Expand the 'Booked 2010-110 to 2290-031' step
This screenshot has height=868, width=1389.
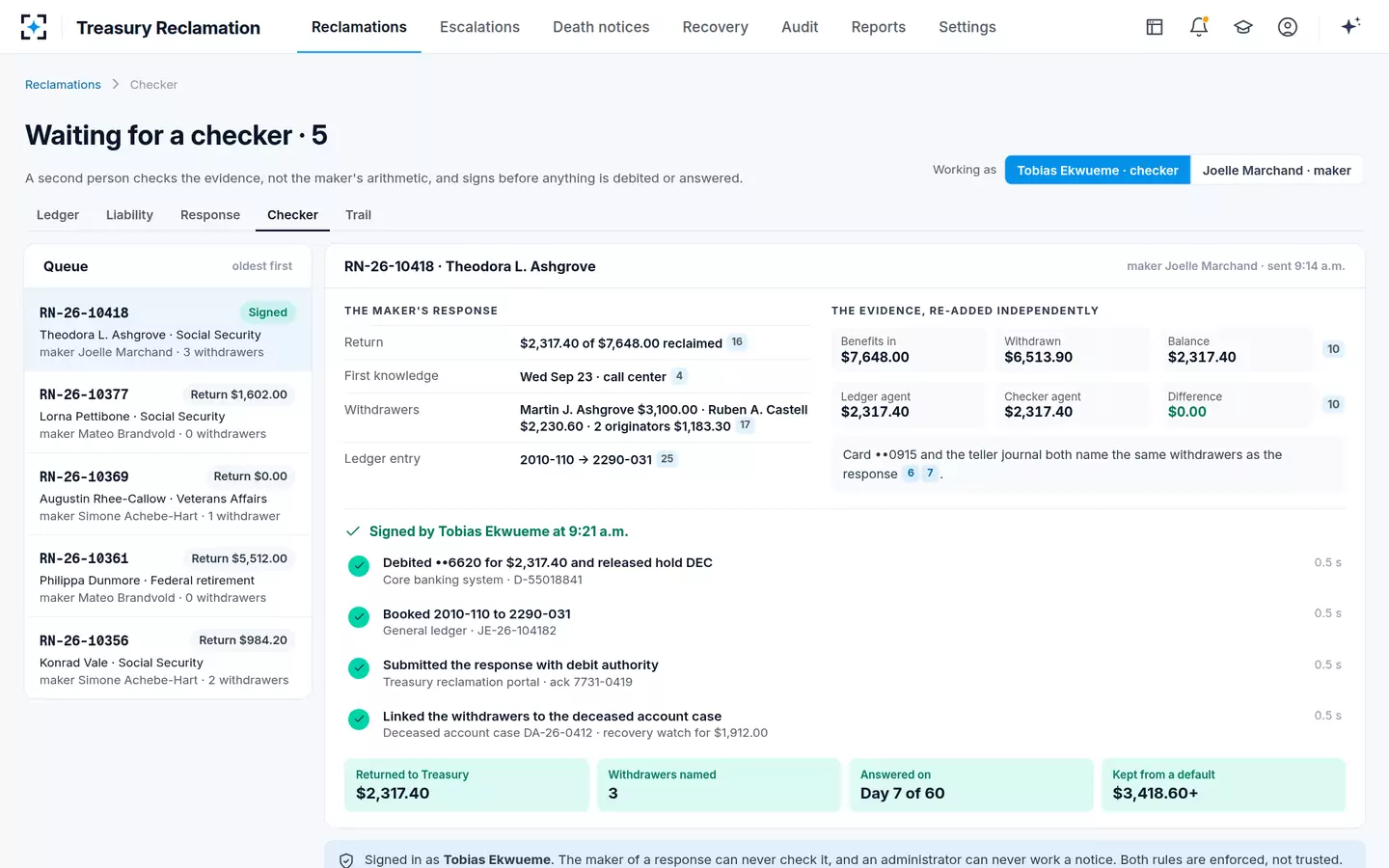tap(845, 622)
